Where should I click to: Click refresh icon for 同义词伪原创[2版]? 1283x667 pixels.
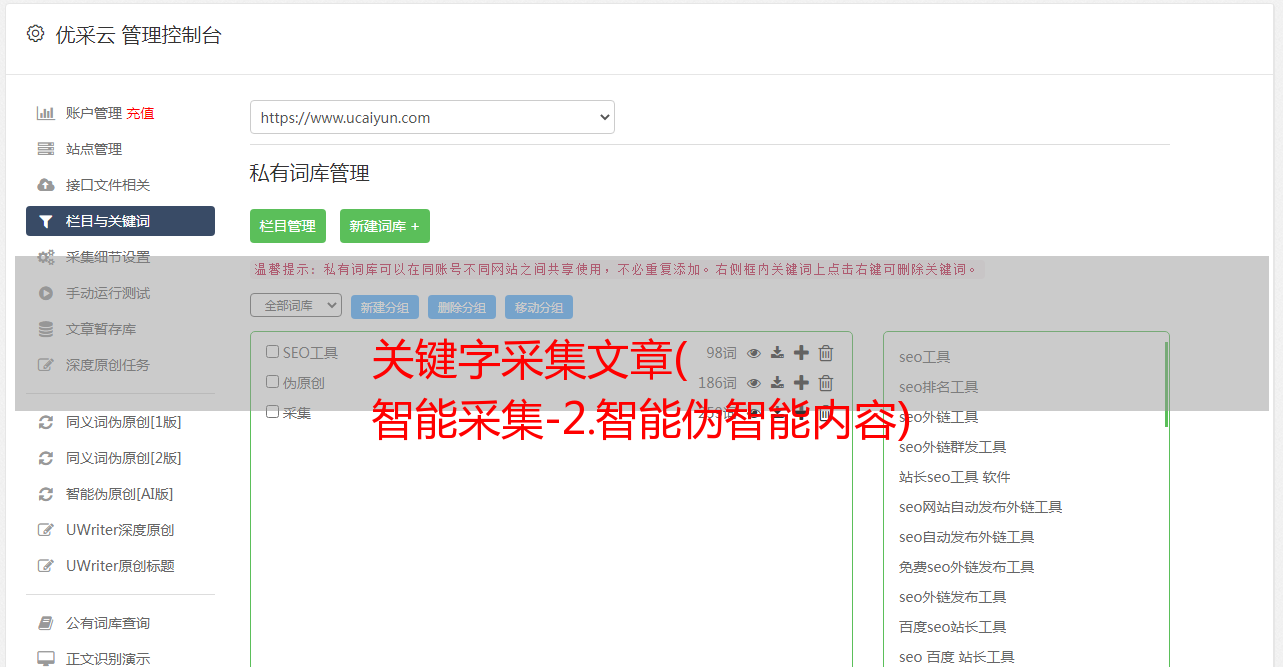pos(46,458)
